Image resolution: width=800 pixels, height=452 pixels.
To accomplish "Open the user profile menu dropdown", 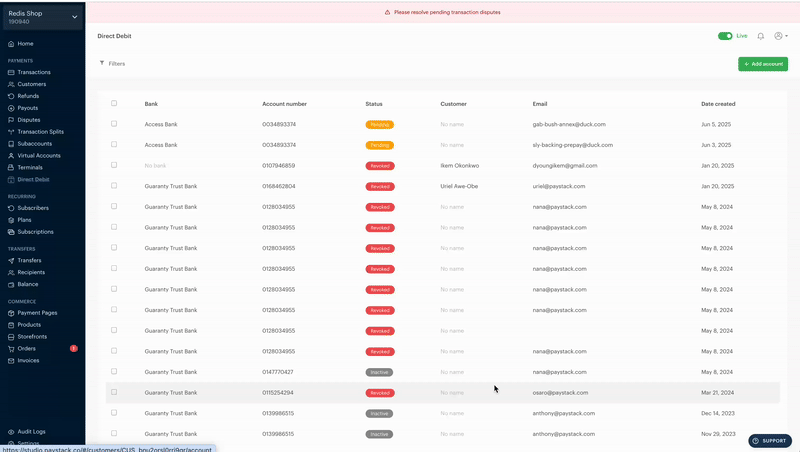I will 781,36.
